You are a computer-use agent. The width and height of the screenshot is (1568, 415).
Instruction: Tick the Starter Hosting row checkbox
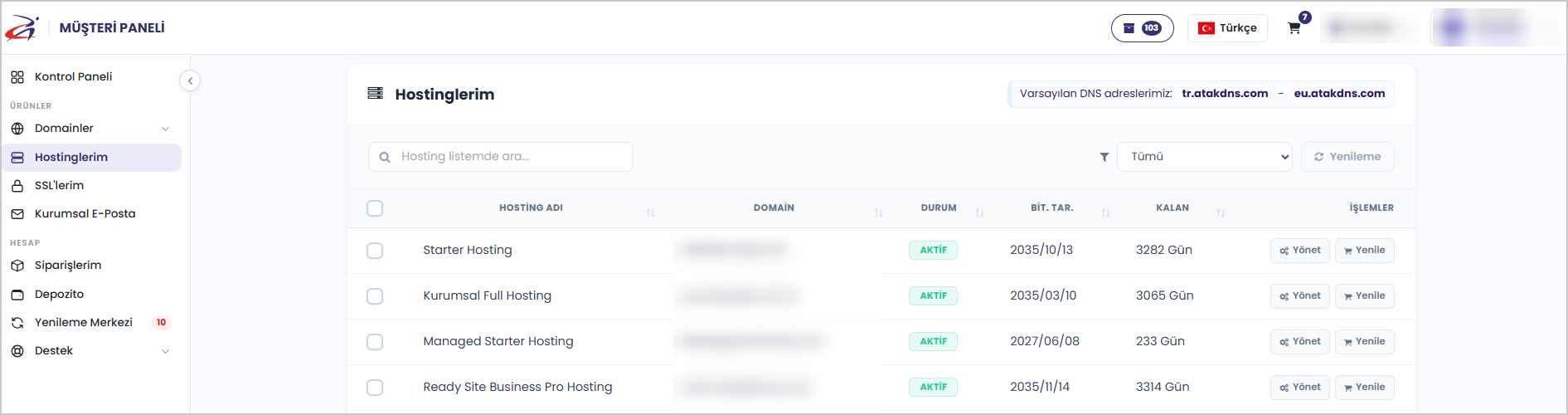click(x=375, y=251)
